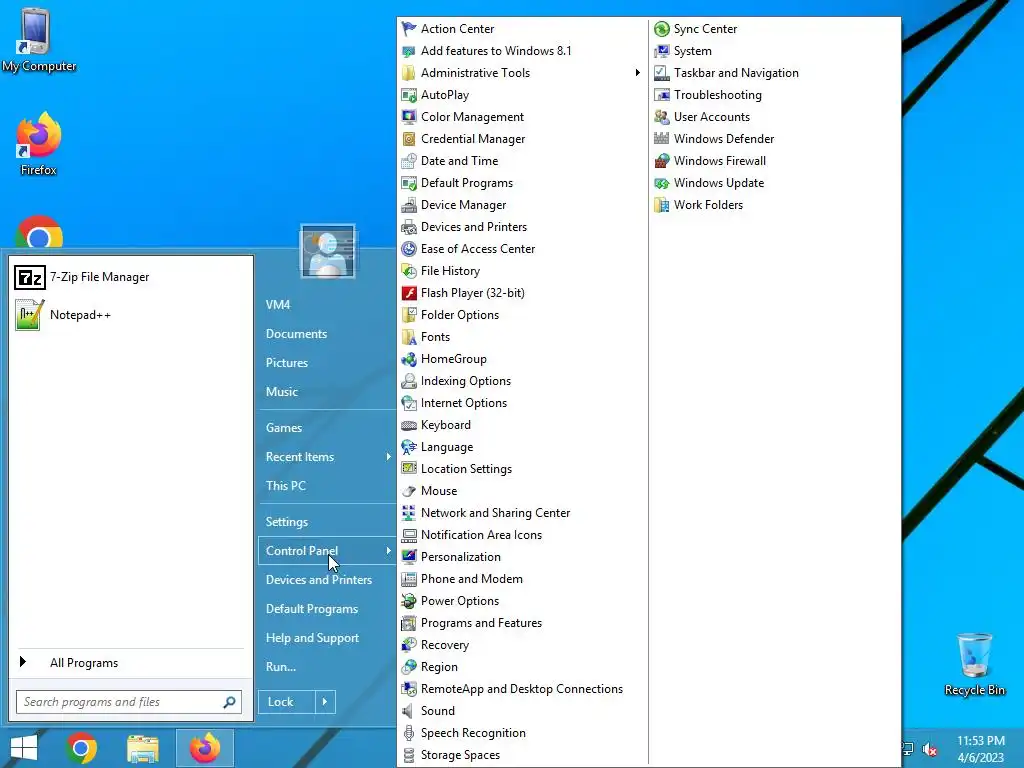Launch Notepad++ from its icon

point(29,315)
